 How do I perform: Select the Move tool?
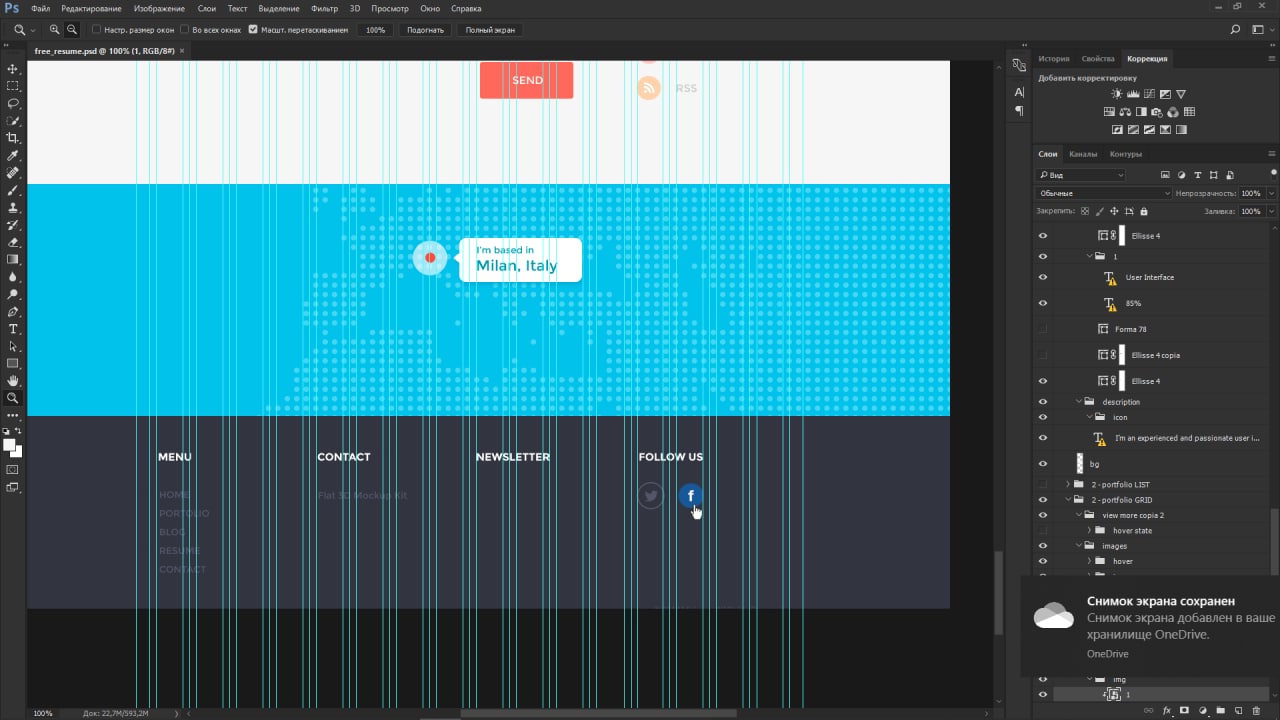point(13,69)
